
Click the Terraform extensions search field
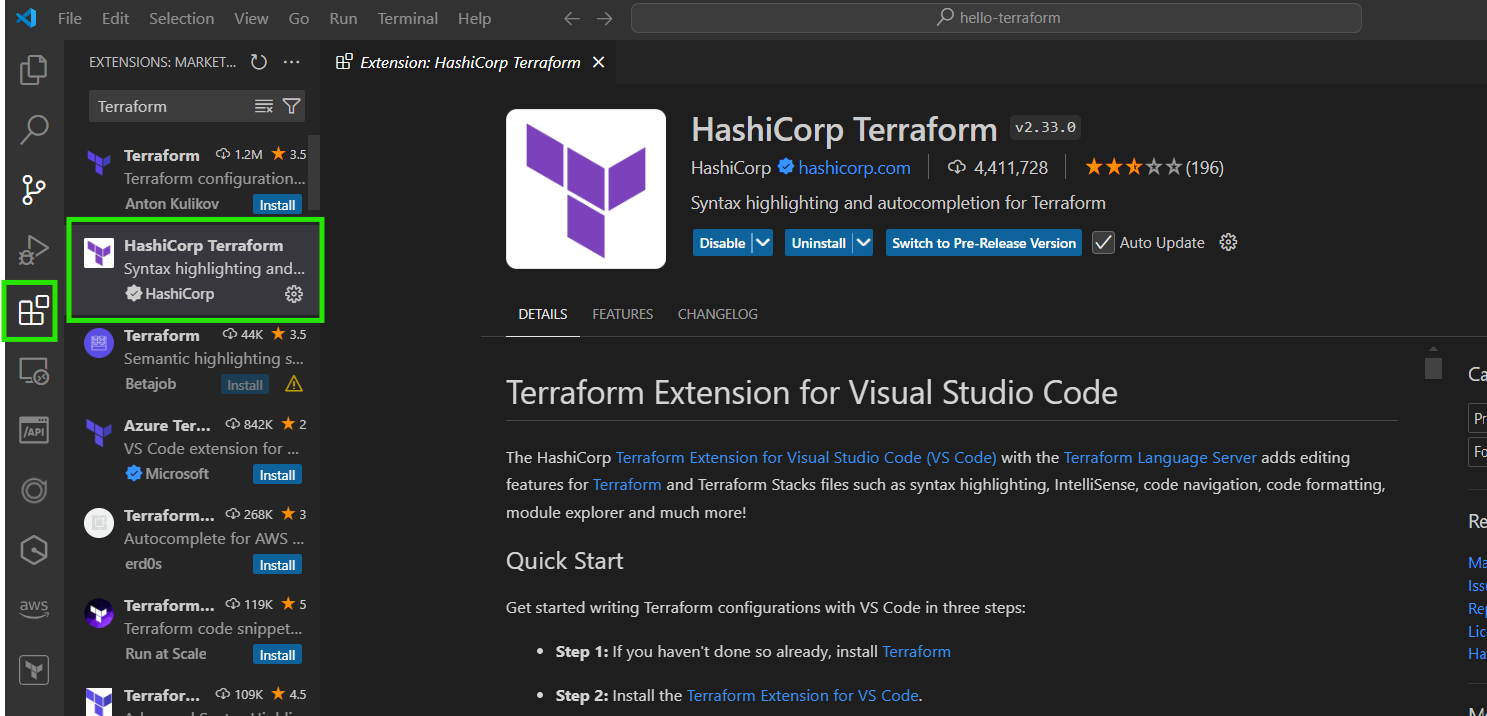[170, 106]
